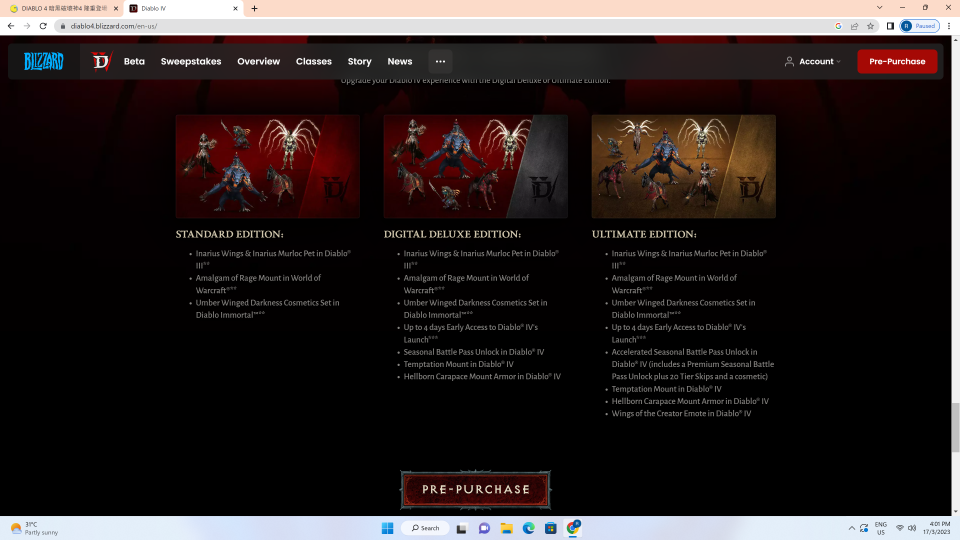Select the Diablo IV tab
The width and height of the screenshot is (960, 540).
point(182,9)
